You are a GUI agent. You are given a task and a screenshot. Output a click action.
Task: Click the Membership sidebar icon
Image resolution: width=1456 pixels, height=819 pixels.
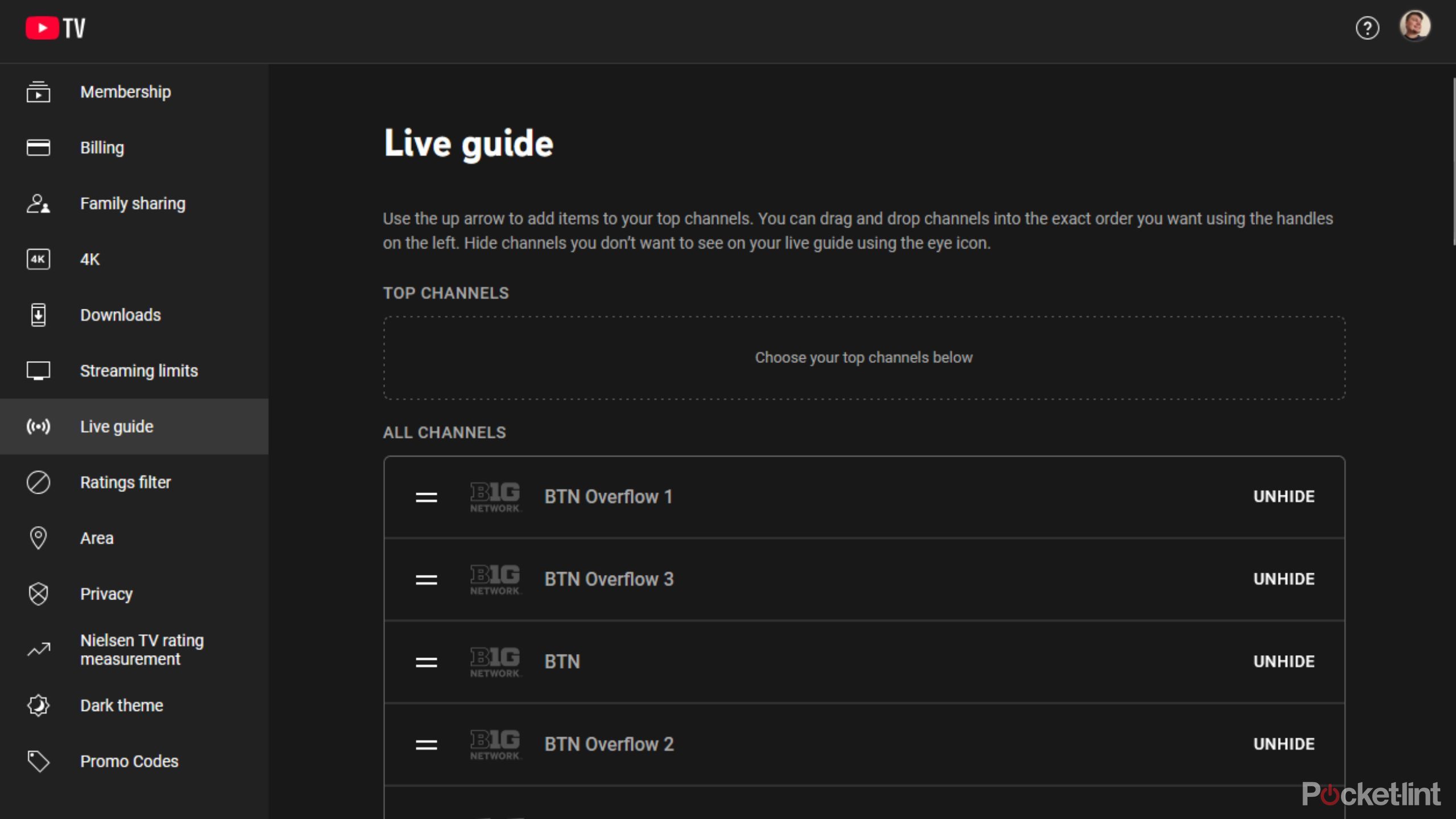point(38,92)
